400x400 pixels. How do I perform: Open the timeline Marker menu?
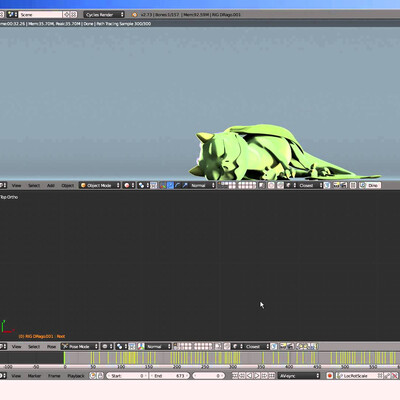(34, 376)
